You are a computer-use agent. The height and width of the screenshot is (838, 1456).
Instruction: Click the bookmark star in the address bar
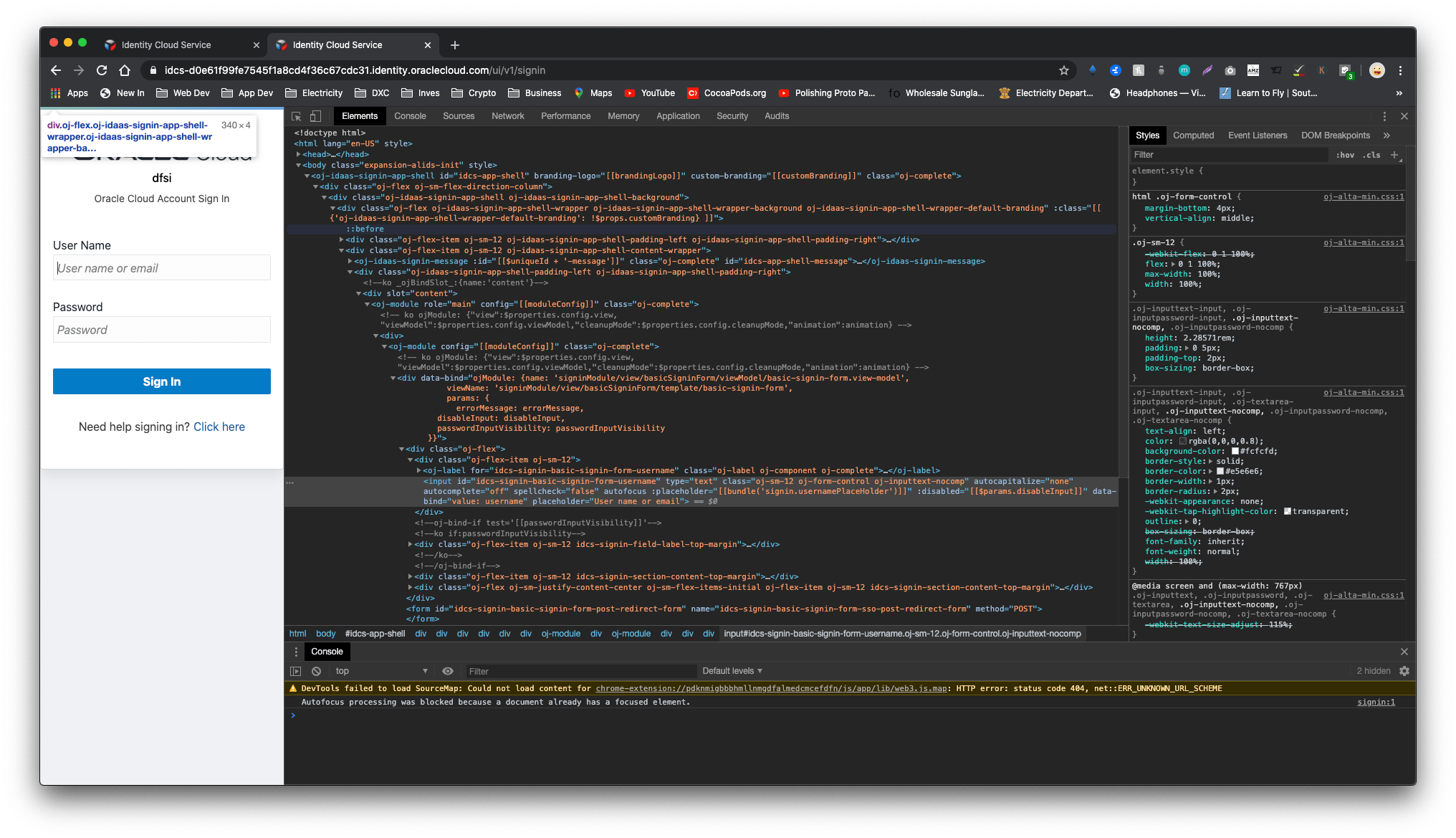[1065, 70]
